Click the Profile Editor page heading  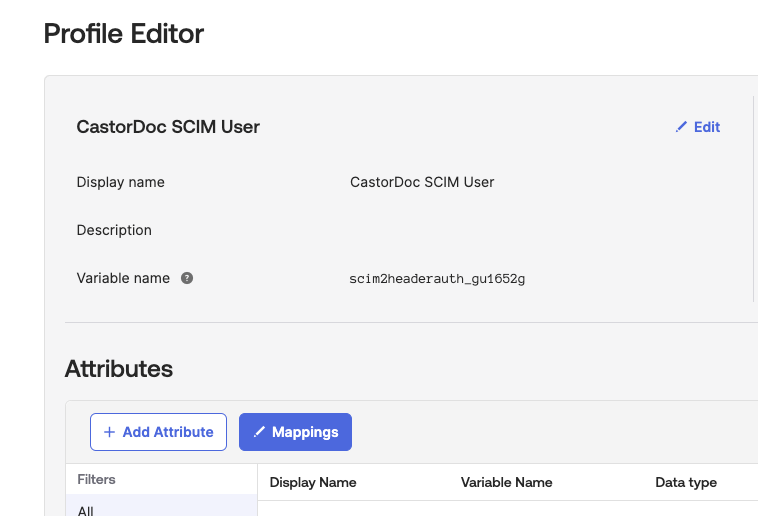(x=124, y=34)
